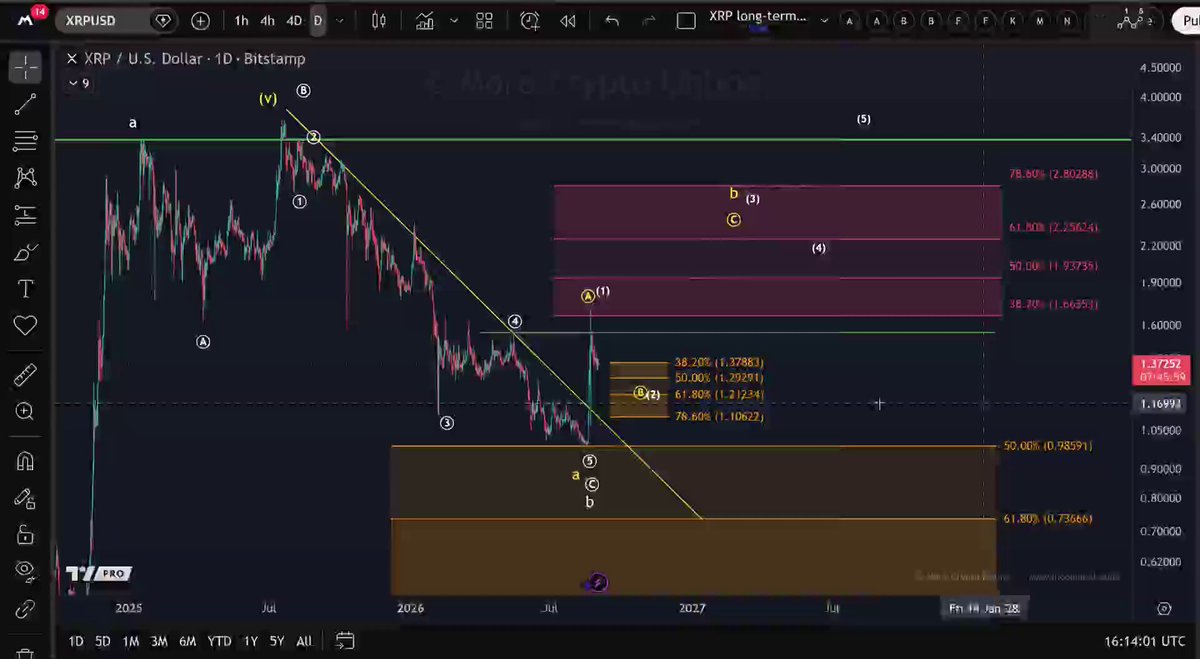Select the ruler measure tool

point(25,374)
